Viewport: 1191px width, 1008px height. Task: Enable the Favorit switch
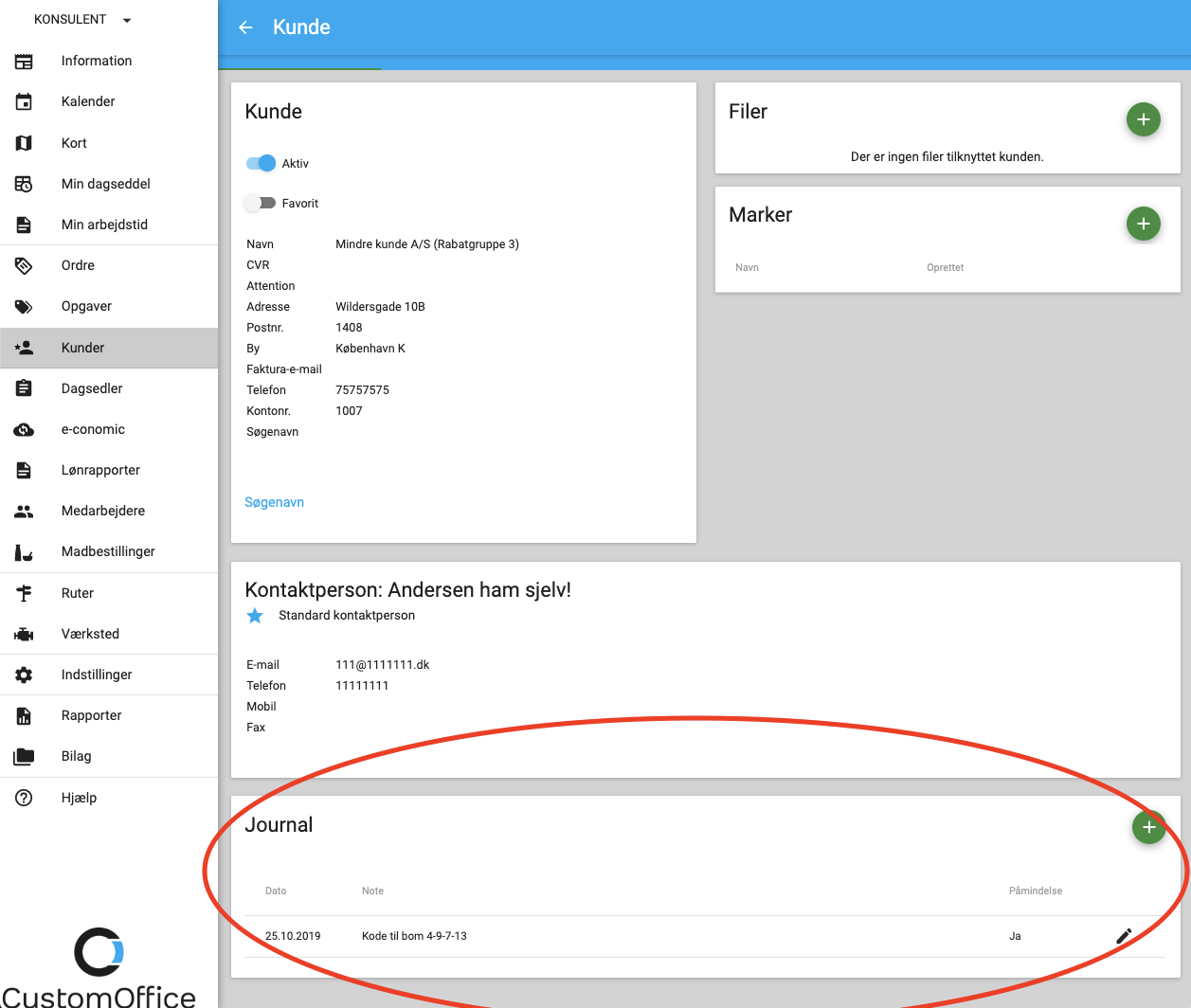click(260, 203)
